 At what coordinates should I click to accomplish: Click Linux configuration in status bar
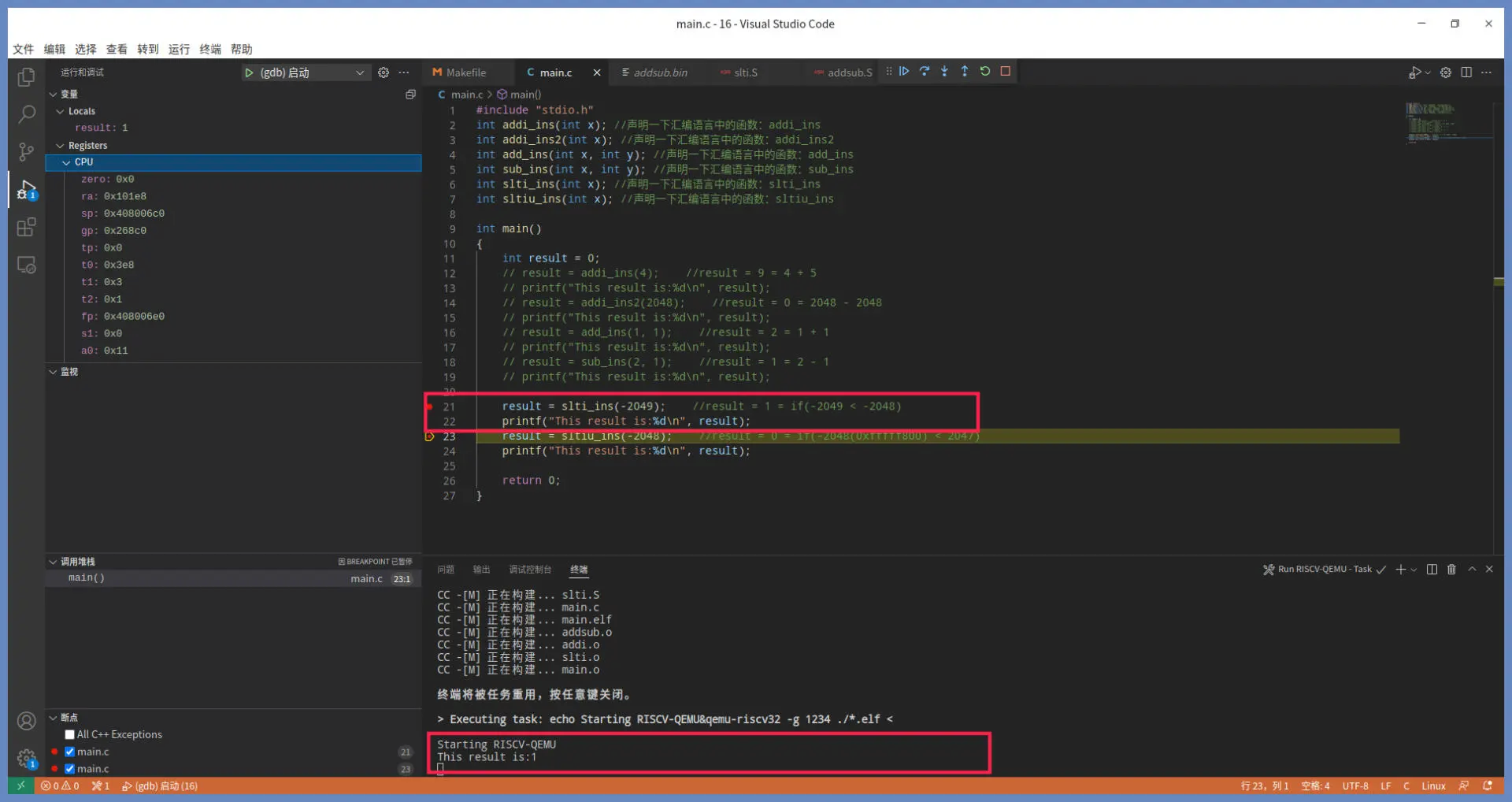coord(1433,786)
